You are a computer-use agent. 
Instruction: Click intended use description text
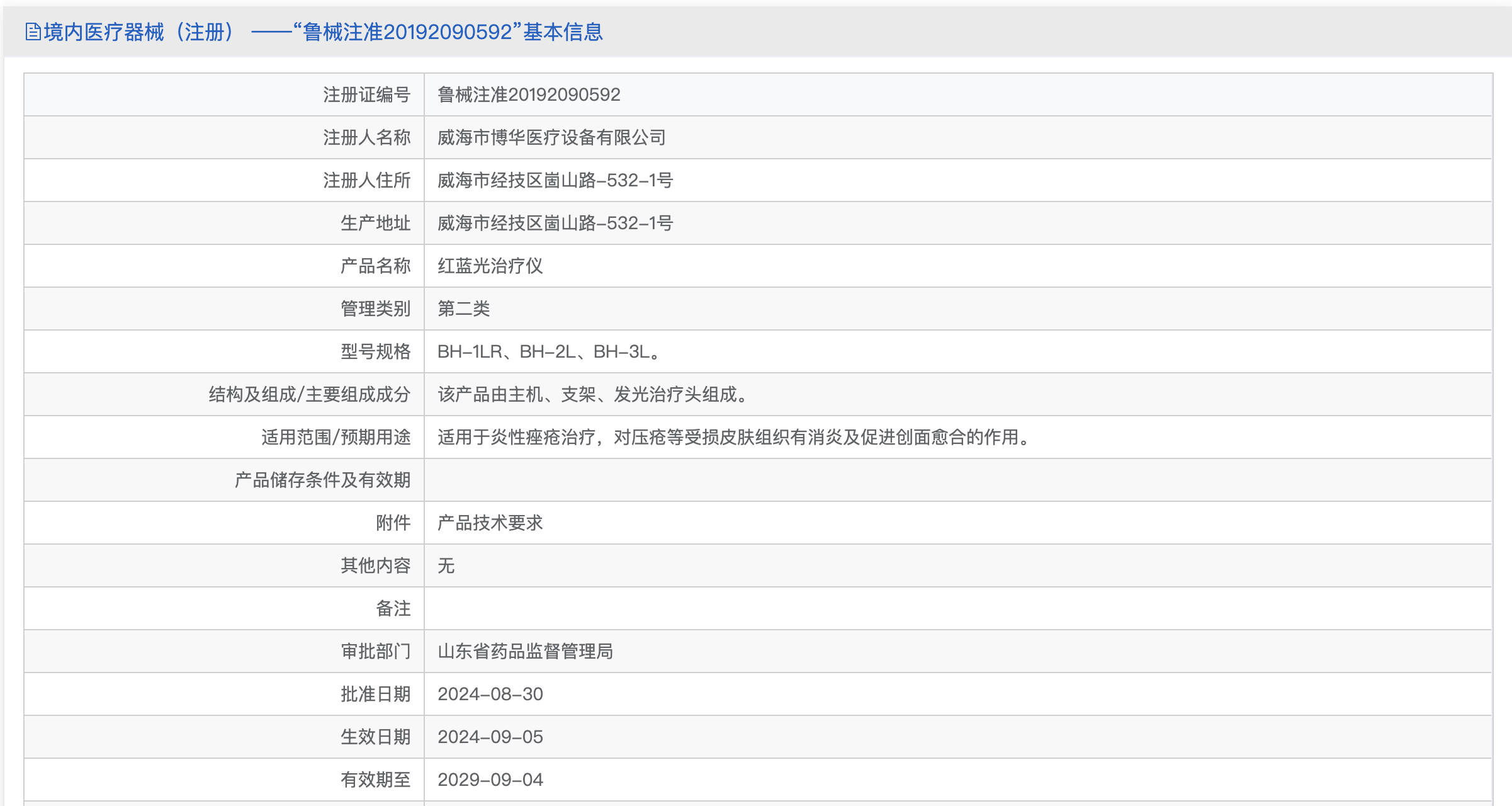[x=735, y=437]
